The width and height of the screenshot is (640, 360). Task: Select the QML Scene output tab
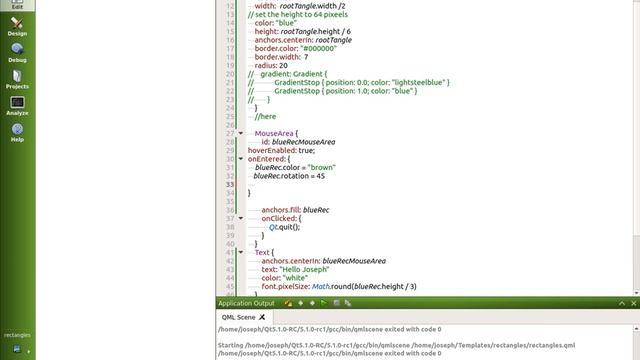click(x=238, y=317)
